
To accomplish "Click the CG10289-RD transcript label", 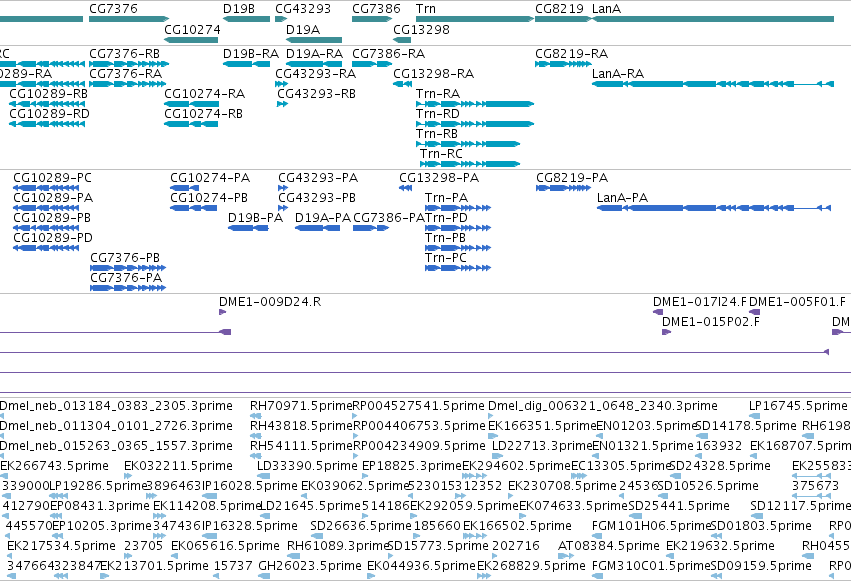I will coord(49,114).
